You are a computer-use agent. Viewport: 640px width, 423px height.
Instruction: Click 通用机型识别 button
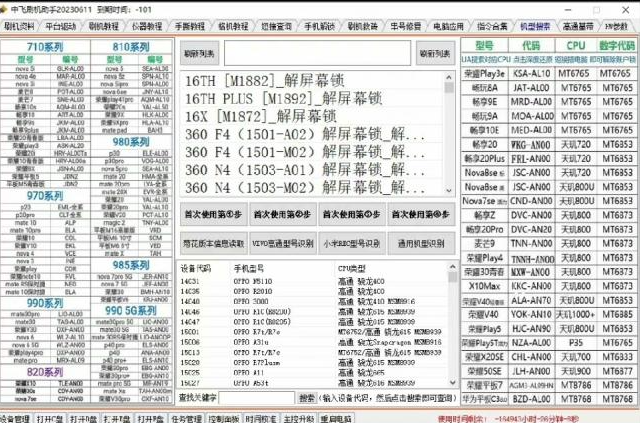[421, 244]
